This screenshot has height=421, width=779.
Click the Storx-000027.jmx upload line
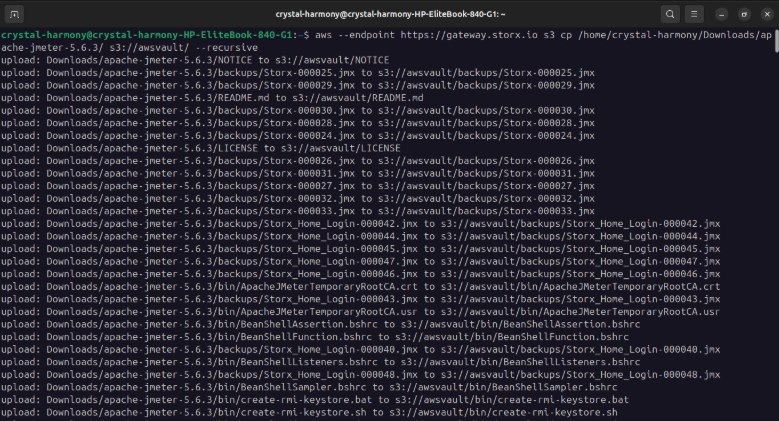coord(298,186)
